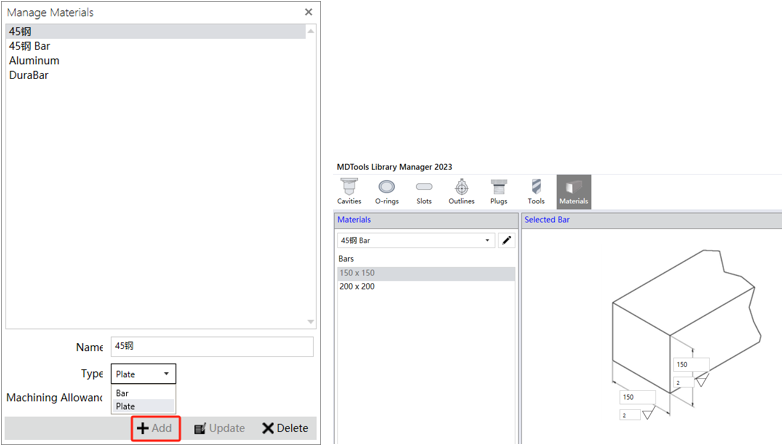Click the allowance field under upper 150
Viewport: 782px width, 447px height.
pyautogui.click(x=683, y=383)
